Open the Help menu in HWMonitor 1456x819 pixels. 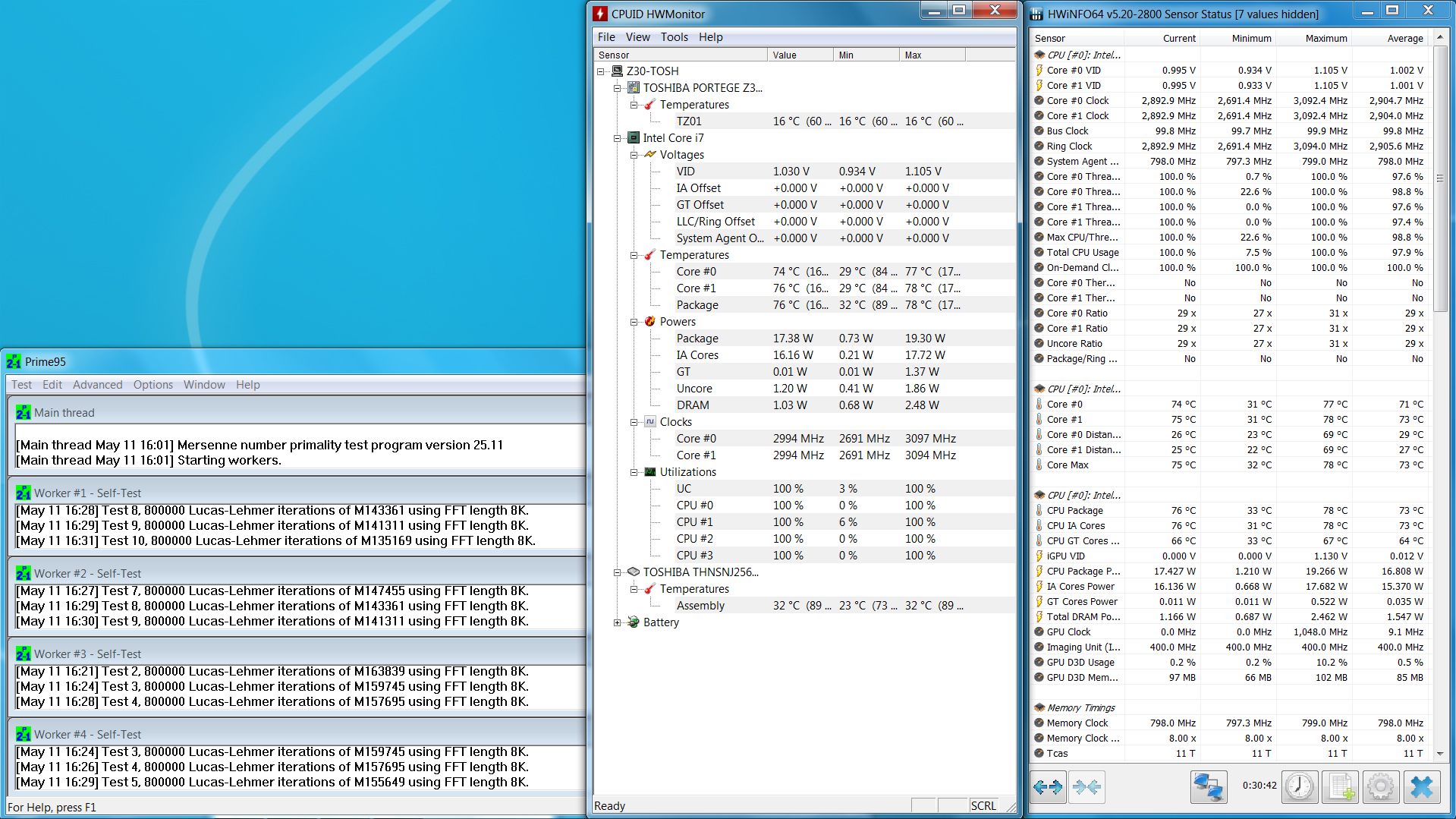[710, 37]
